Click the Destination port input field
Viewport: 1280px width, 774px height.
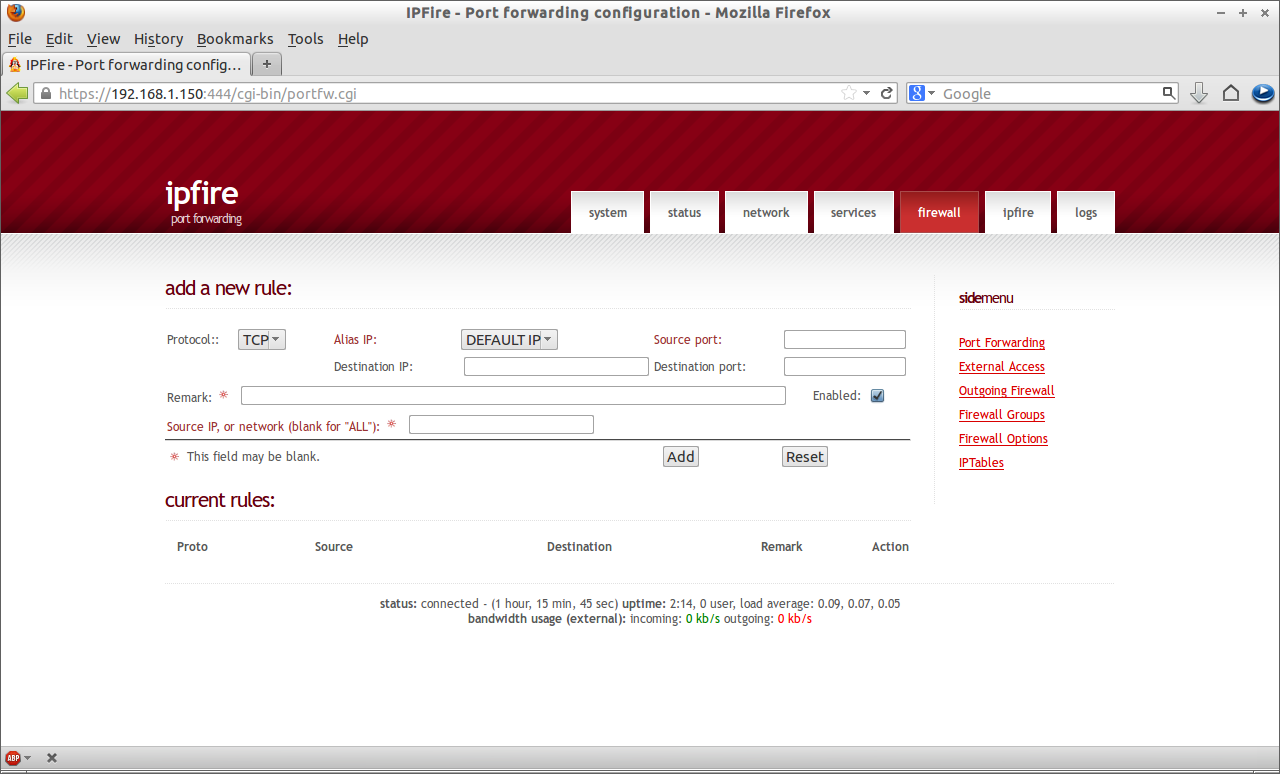pos(845,367)
